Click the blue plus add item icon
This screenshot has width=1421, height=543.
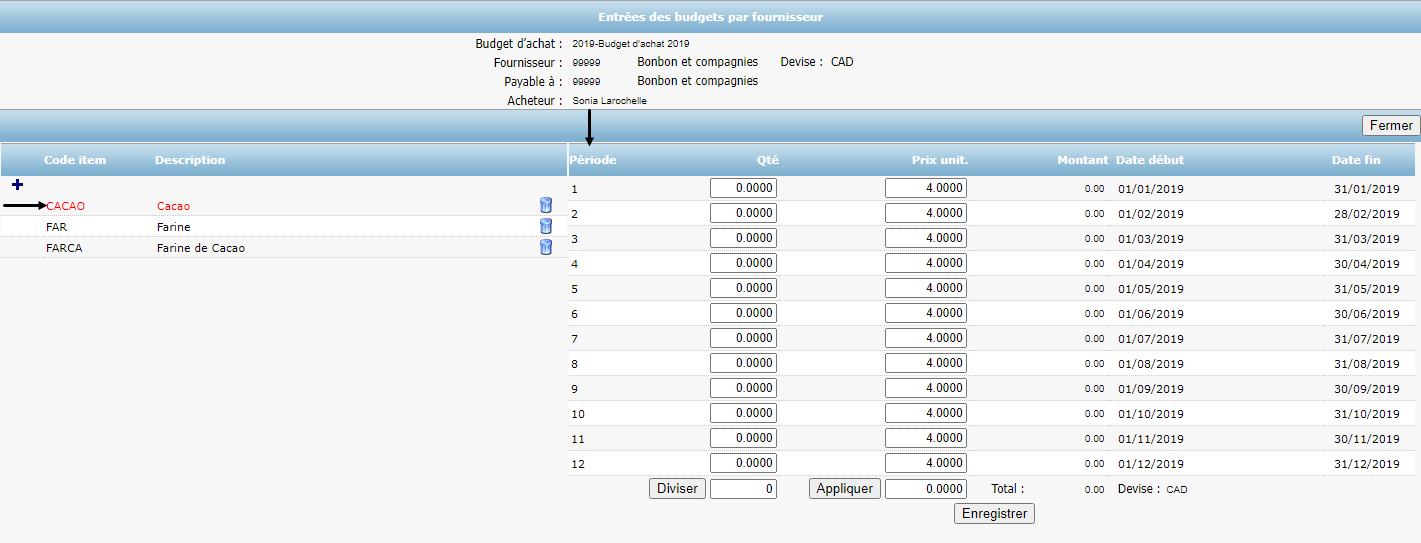[17, 185]
